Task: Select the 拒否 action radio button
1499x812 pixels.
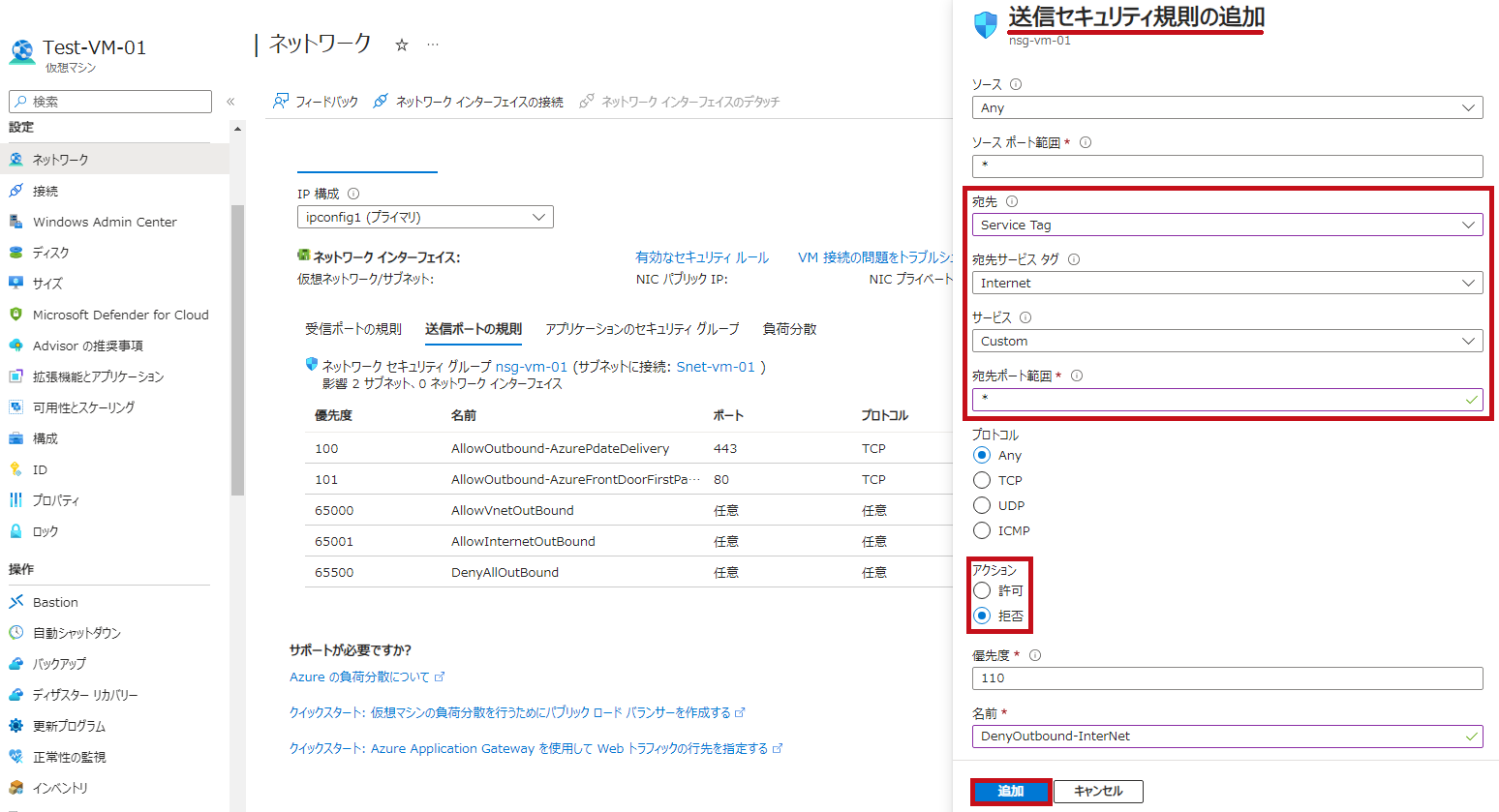Action: (982, 616)
